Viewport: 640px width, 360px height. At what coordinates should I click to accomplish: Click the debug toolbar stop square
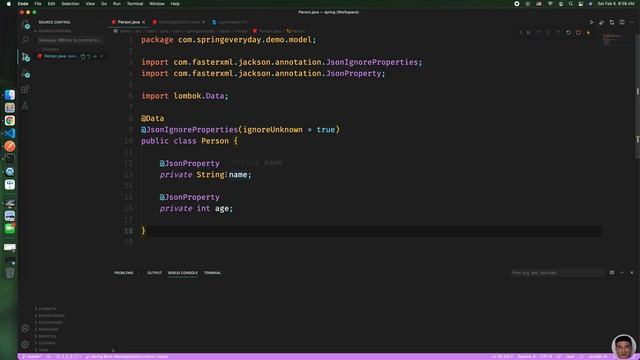578,32
